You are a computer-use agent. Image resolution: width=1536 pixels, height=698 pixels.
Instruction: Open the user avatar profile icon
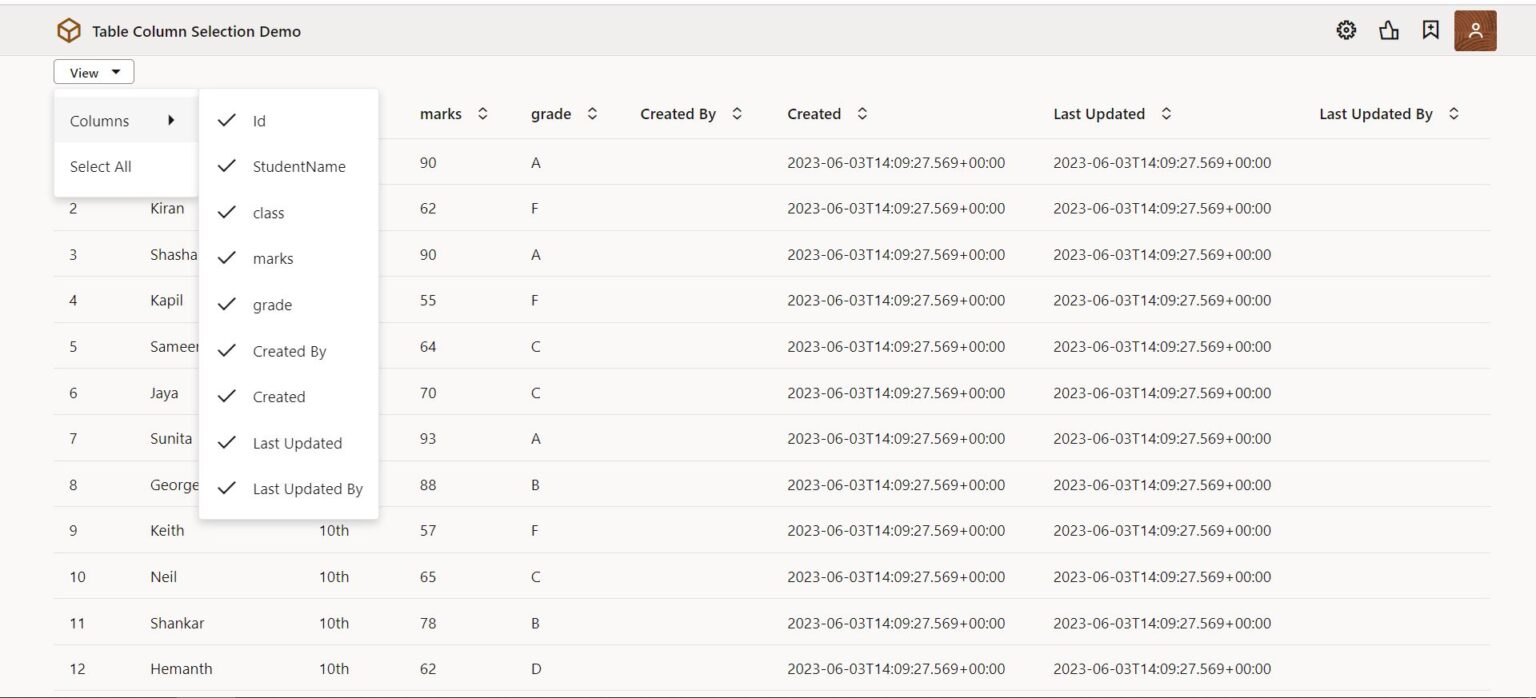coord(1475,30)
